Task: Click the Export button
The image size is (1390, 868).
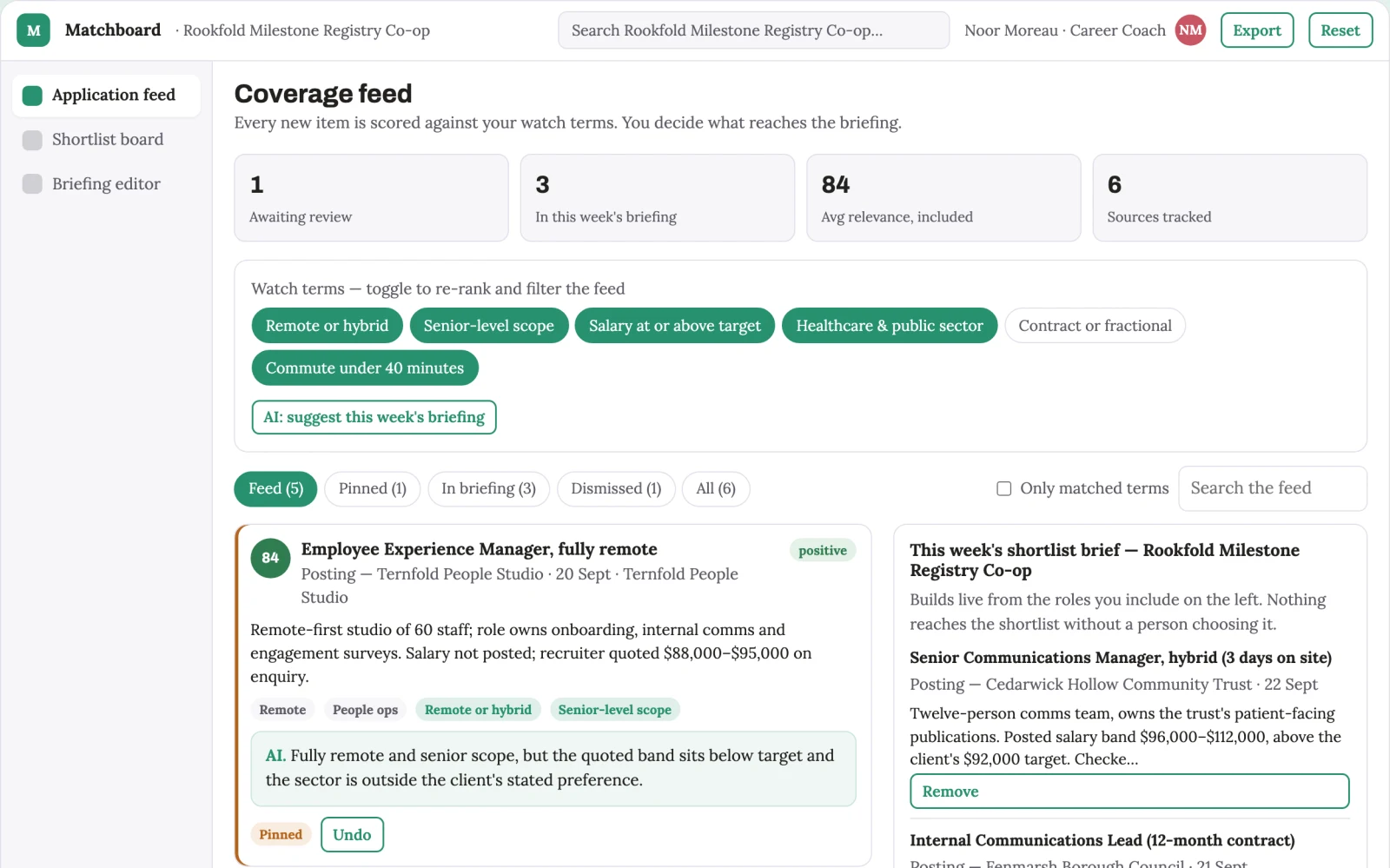Action: click(x=1257, y=30)
